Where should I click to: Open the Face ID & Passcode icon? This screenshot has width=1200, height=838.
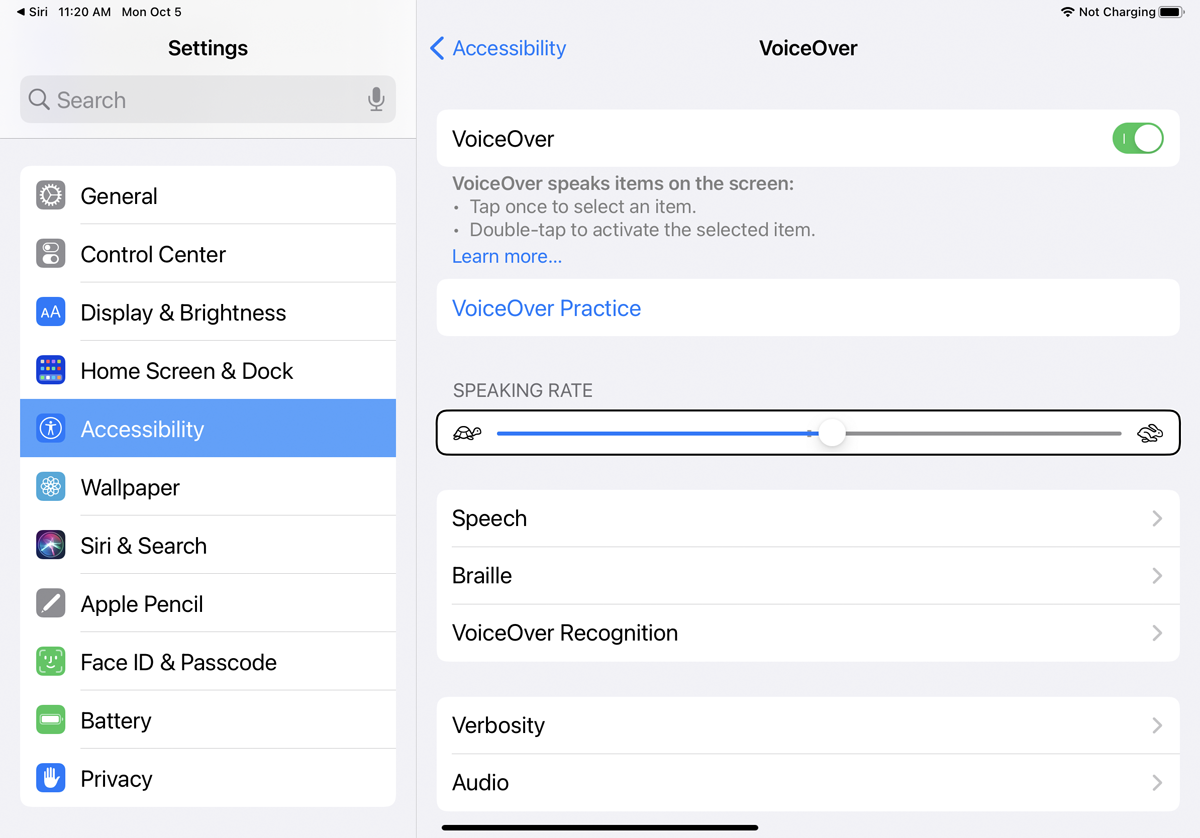(51, 661)
